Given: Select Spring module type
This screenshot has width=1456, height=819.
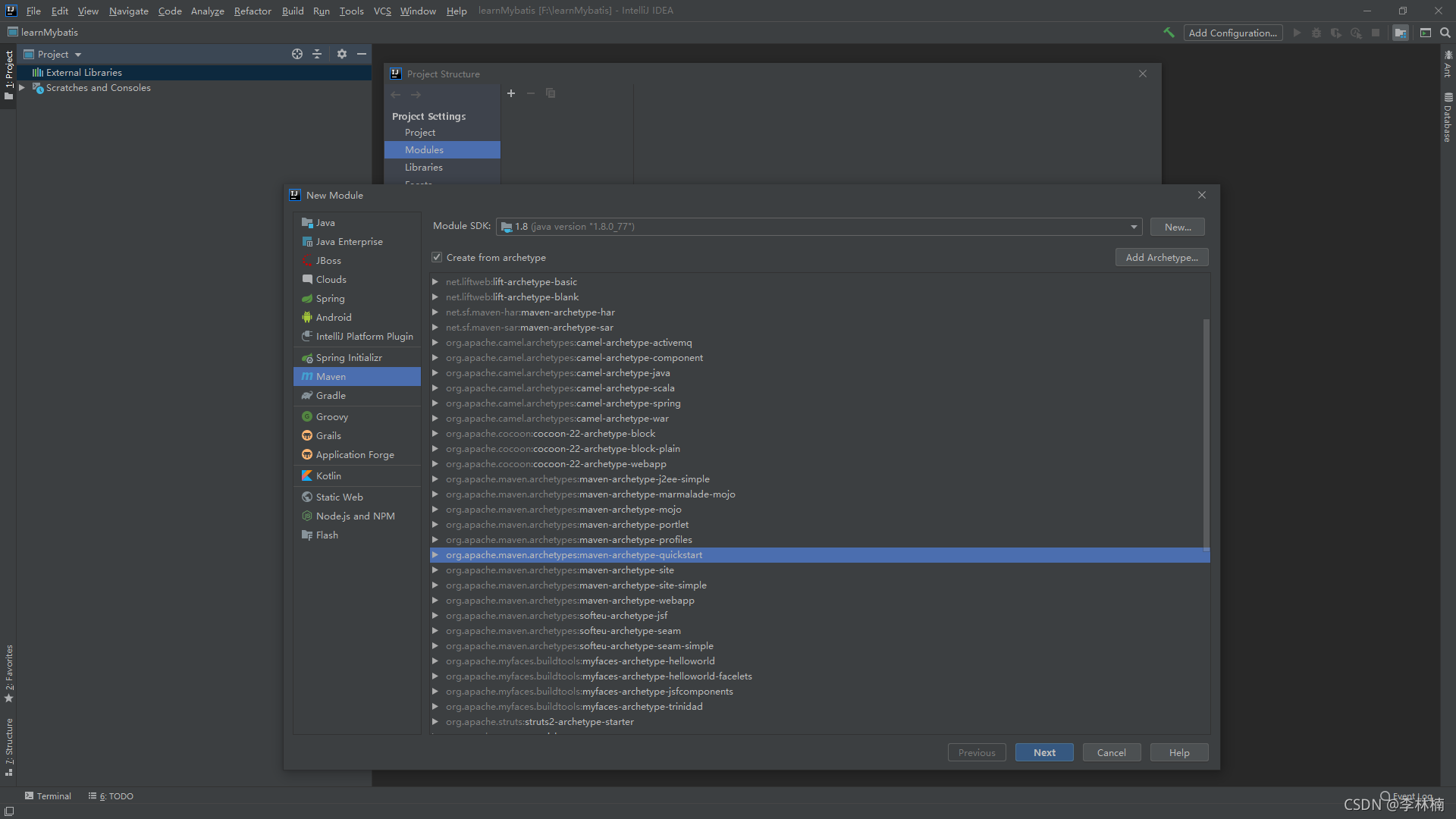Looking at the screenshot, I should [x=357, y=298].
